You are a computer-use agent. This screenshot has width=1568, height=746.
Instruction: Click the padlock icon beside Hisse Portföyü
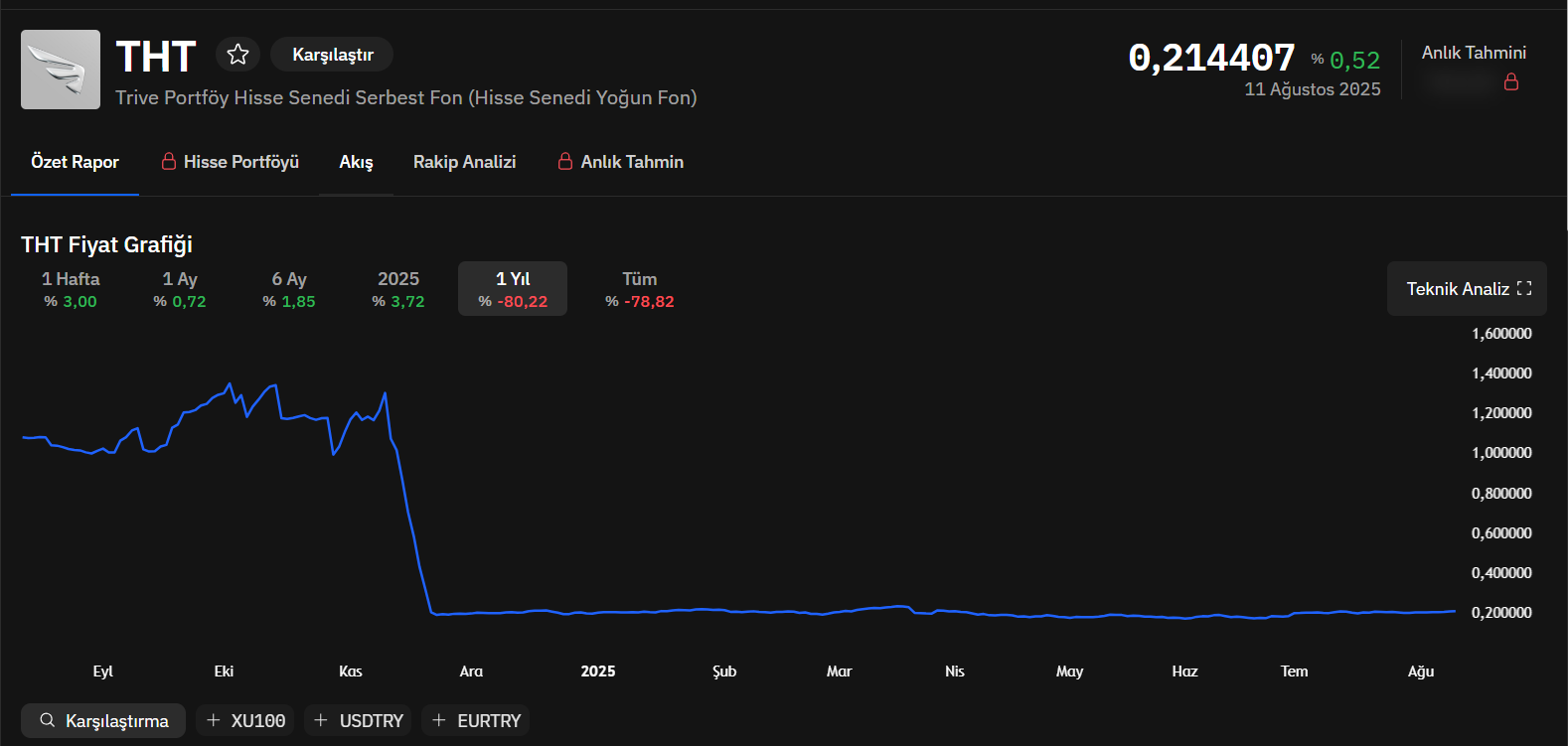pos(169,161)
